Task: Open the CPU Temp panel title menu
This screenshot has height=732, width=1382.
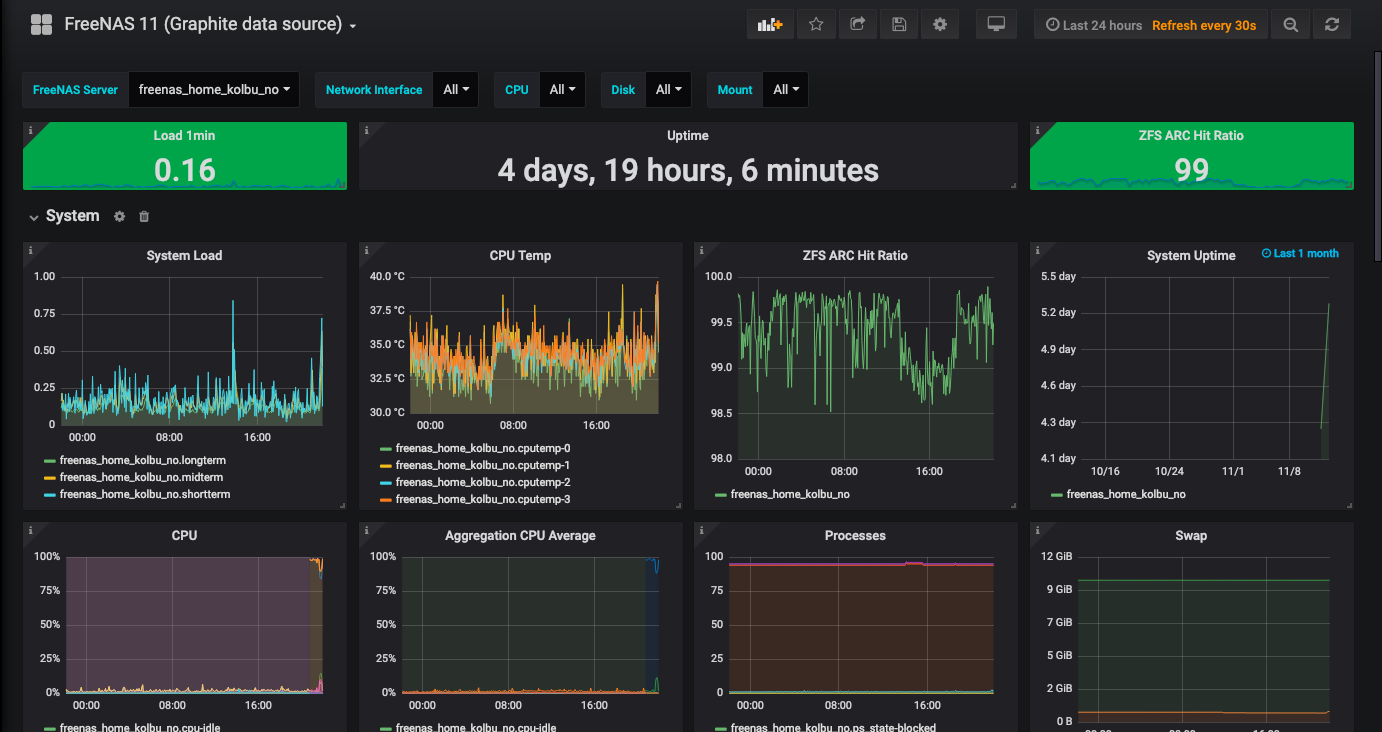Action: pos(520,256)
